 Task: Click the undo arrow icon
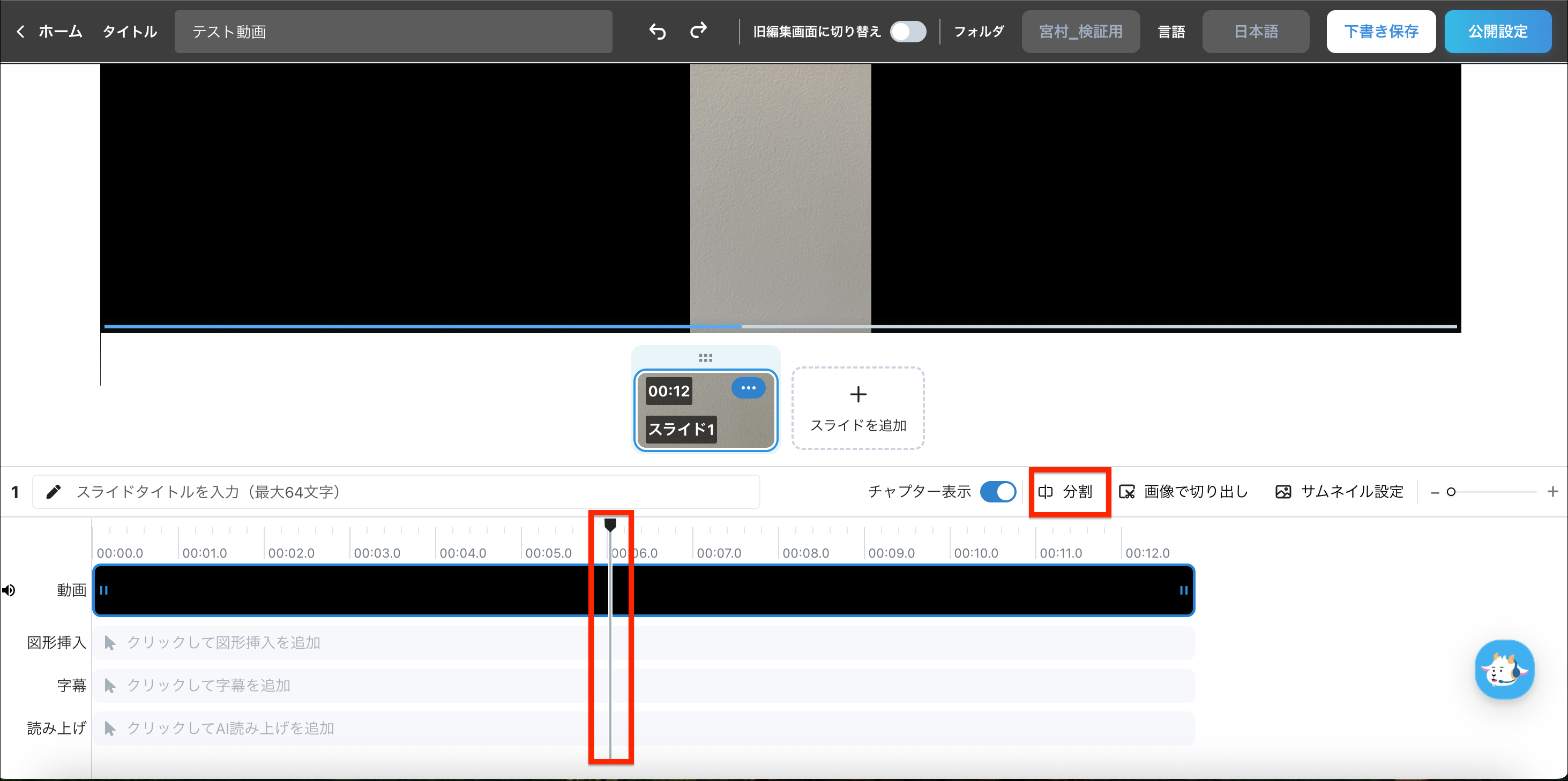(x=658, y=31)
